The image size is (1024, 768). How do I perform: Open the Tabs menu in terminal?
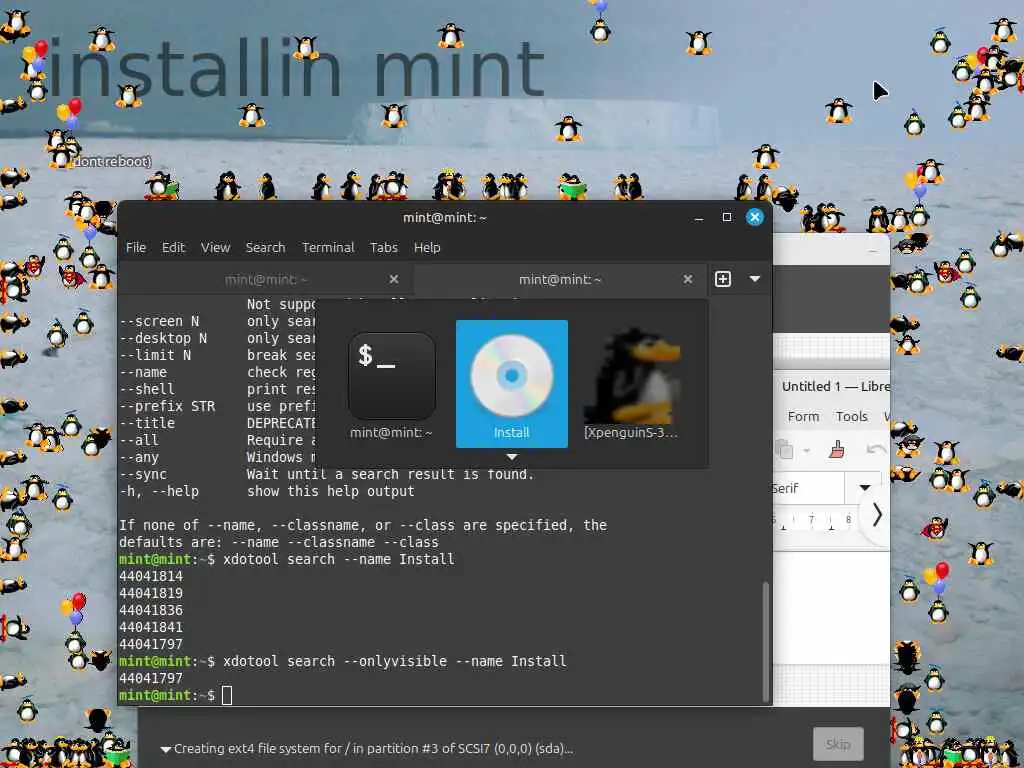(x=383, y=248)
